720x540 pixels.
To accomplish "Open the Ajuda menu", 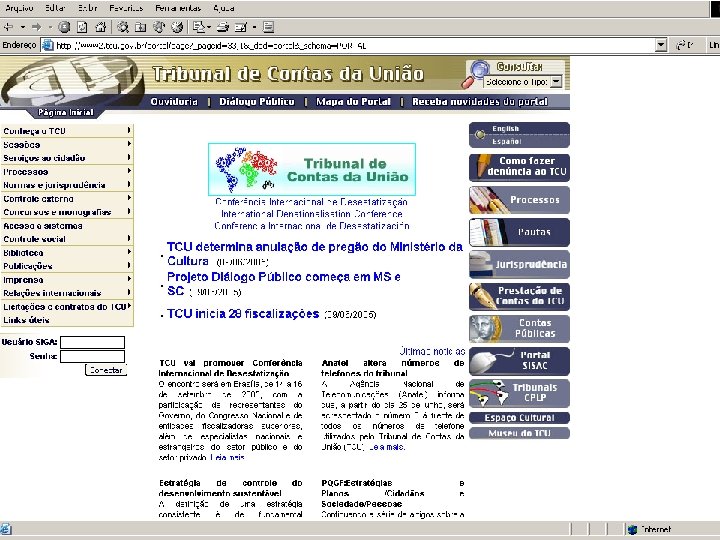I will (224, 8).
